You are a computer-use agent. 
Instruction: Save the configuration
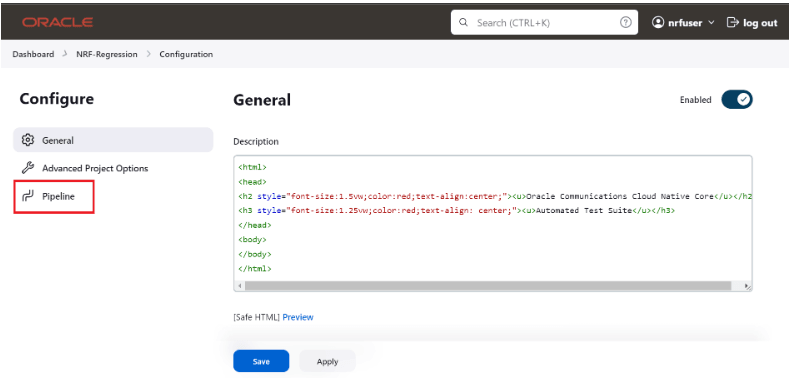[x=261, y=361]
